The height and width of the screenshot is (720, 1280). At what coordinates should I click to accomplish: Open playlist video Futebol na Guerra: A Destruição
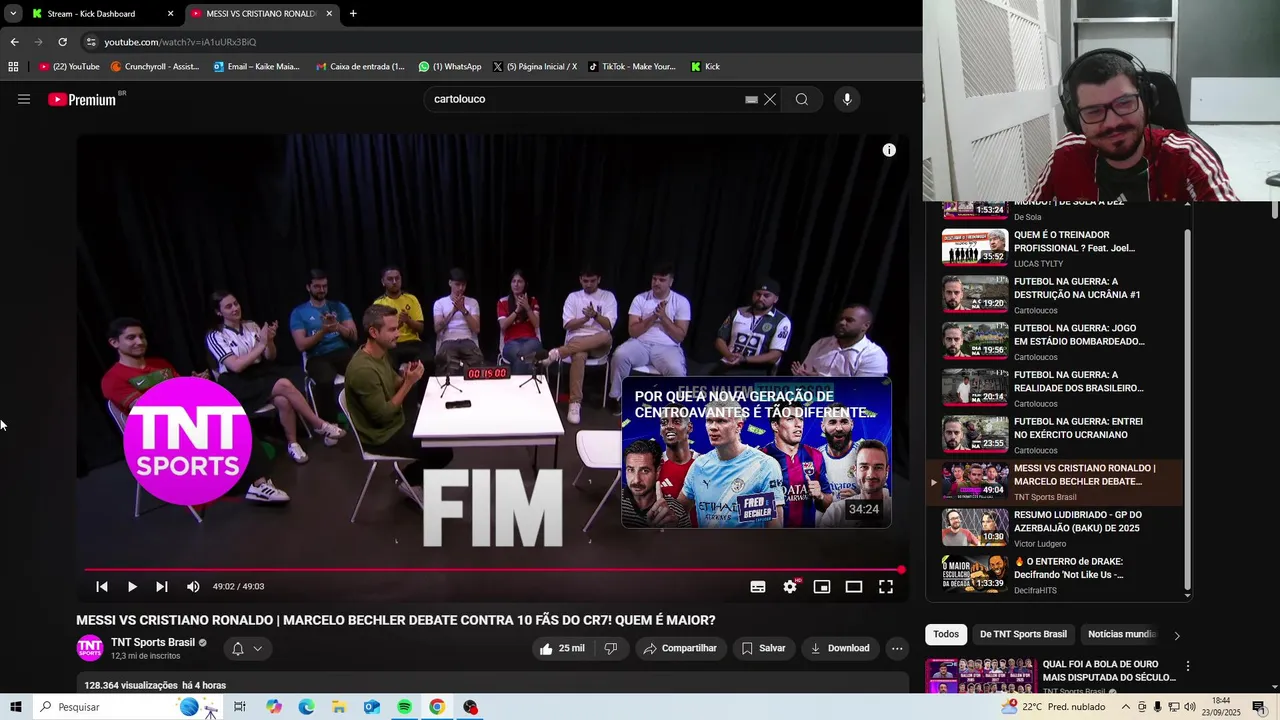pyautogui.click(x=1057, y=294)
